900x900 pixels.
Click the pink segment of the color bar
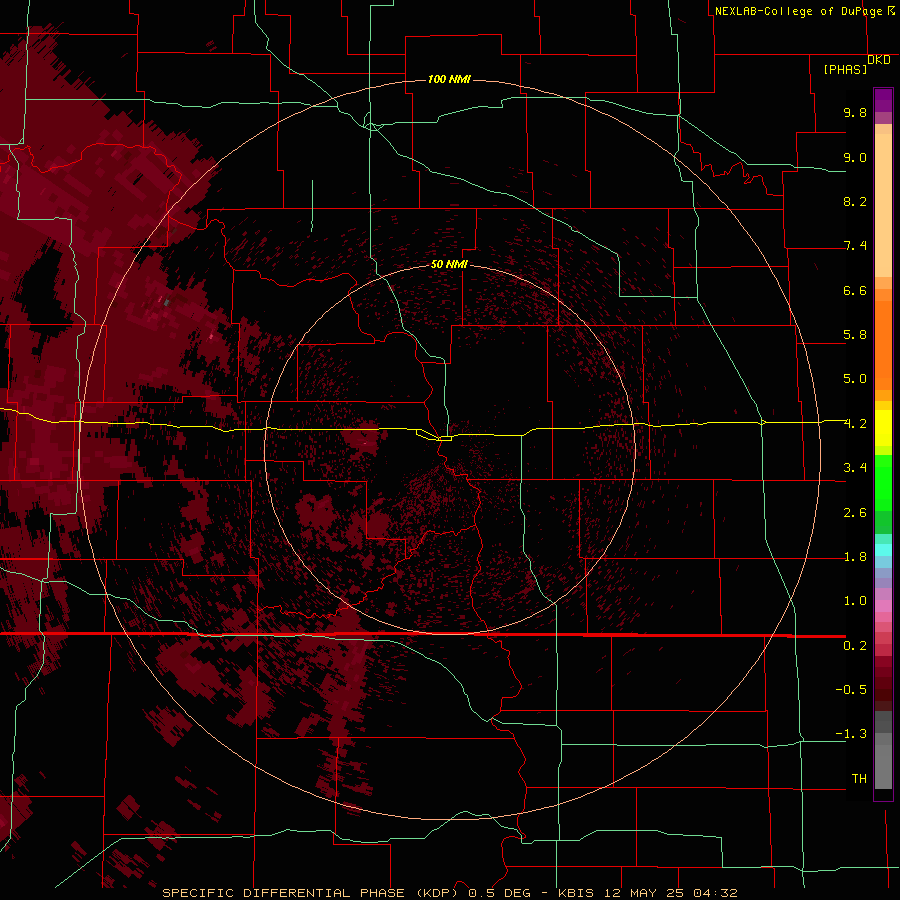(x=883, y=606)
